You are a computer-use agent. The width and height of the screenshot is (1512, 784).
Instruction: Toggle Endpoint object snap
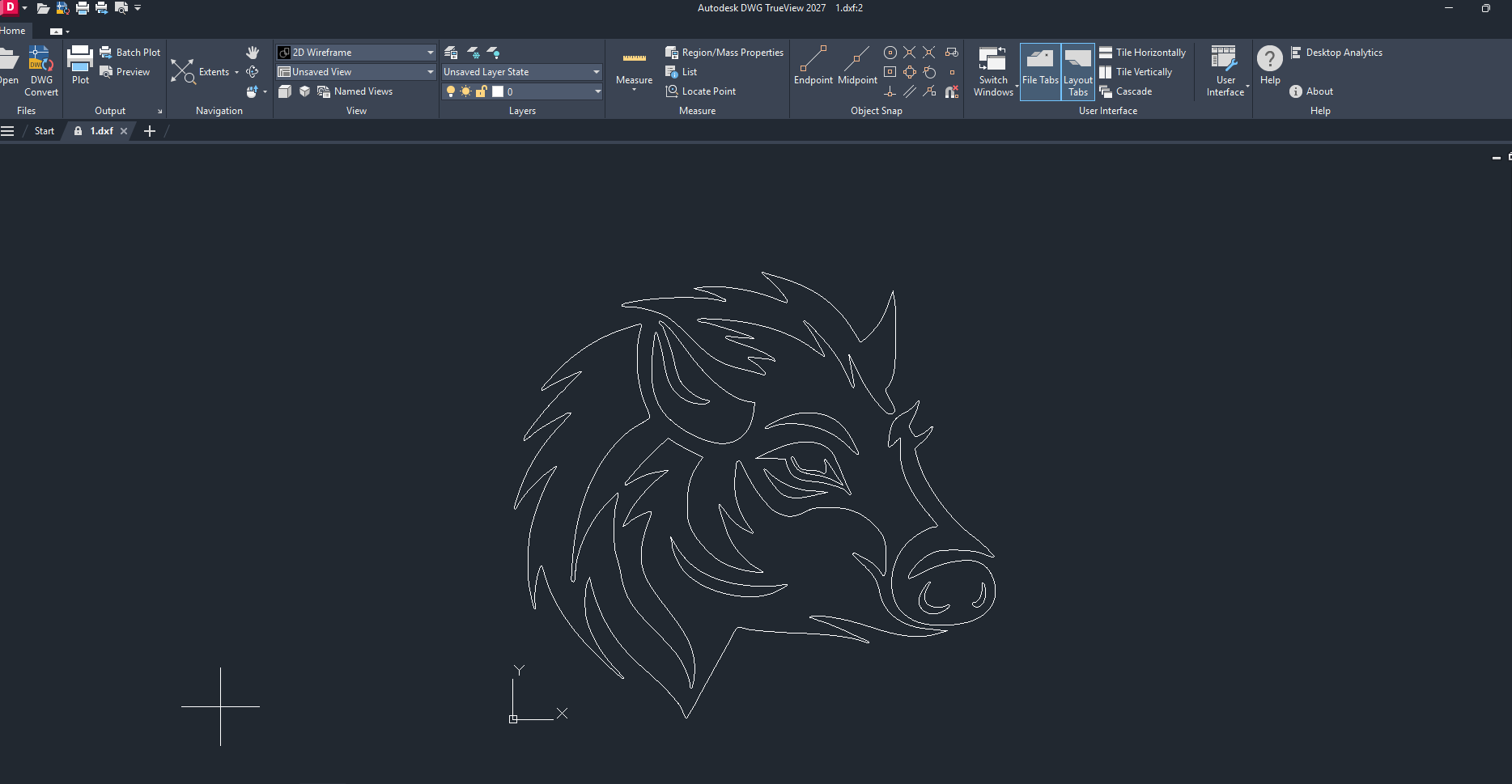click(x=813, y=61)
